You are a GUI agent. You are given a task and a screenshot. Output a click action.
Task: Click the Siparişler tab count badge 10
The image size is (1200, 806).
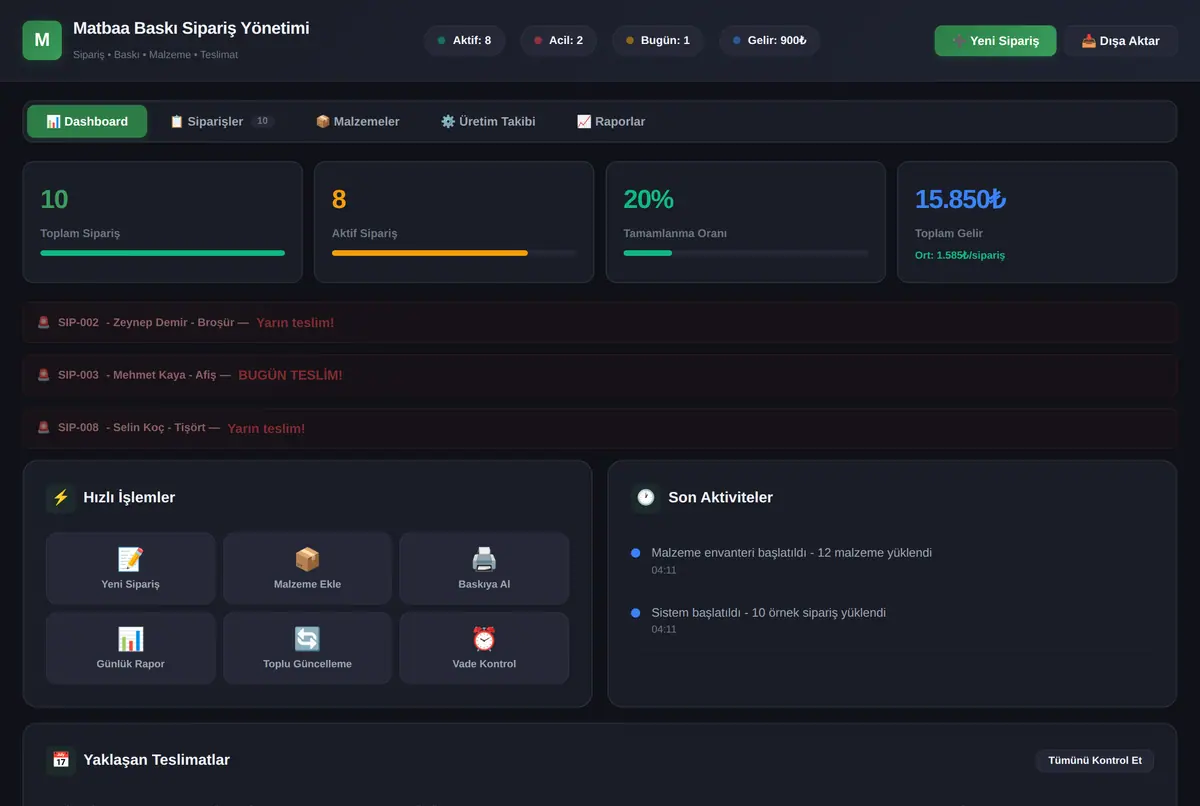pos(262,121)
